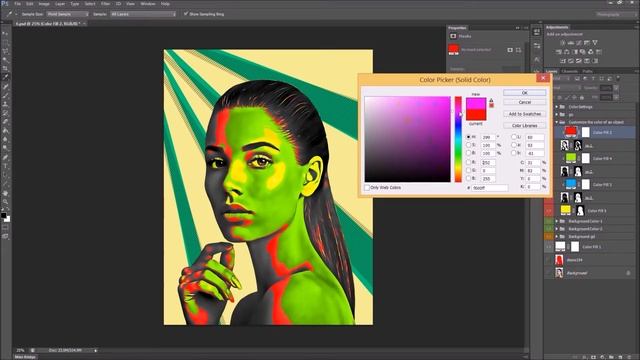Enable the Only Web Colors checkbox

(x=367, y=188)
